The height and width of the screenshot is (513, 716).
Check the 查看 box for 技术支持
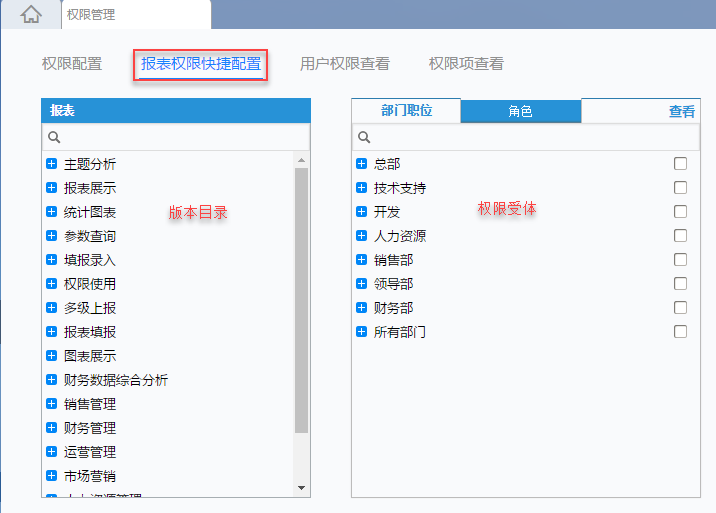pyautogui.click(x=680, y=188)
